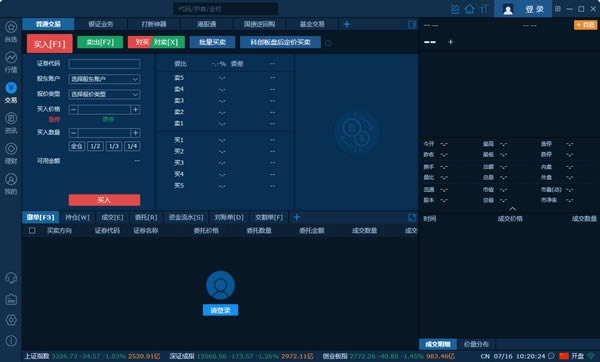Open the 委托[R] tab

pyautogui.click(x=146, y=217)
